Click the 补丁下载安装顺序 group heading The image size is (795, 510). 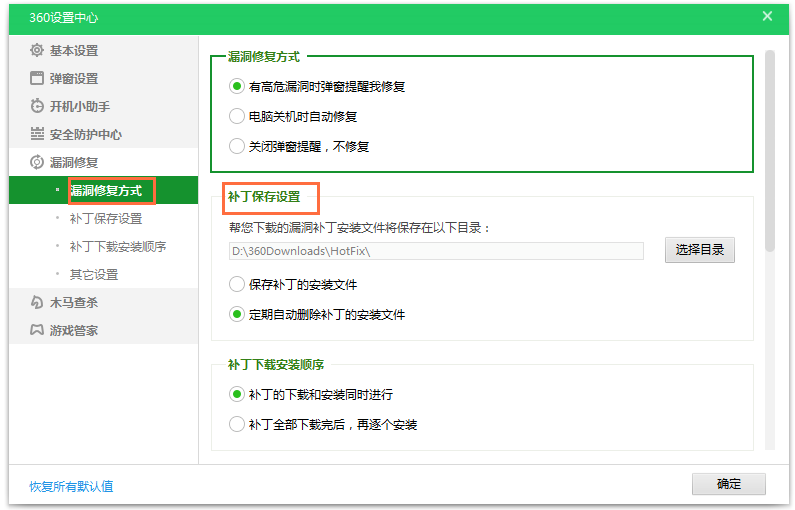tap(276, 365)
